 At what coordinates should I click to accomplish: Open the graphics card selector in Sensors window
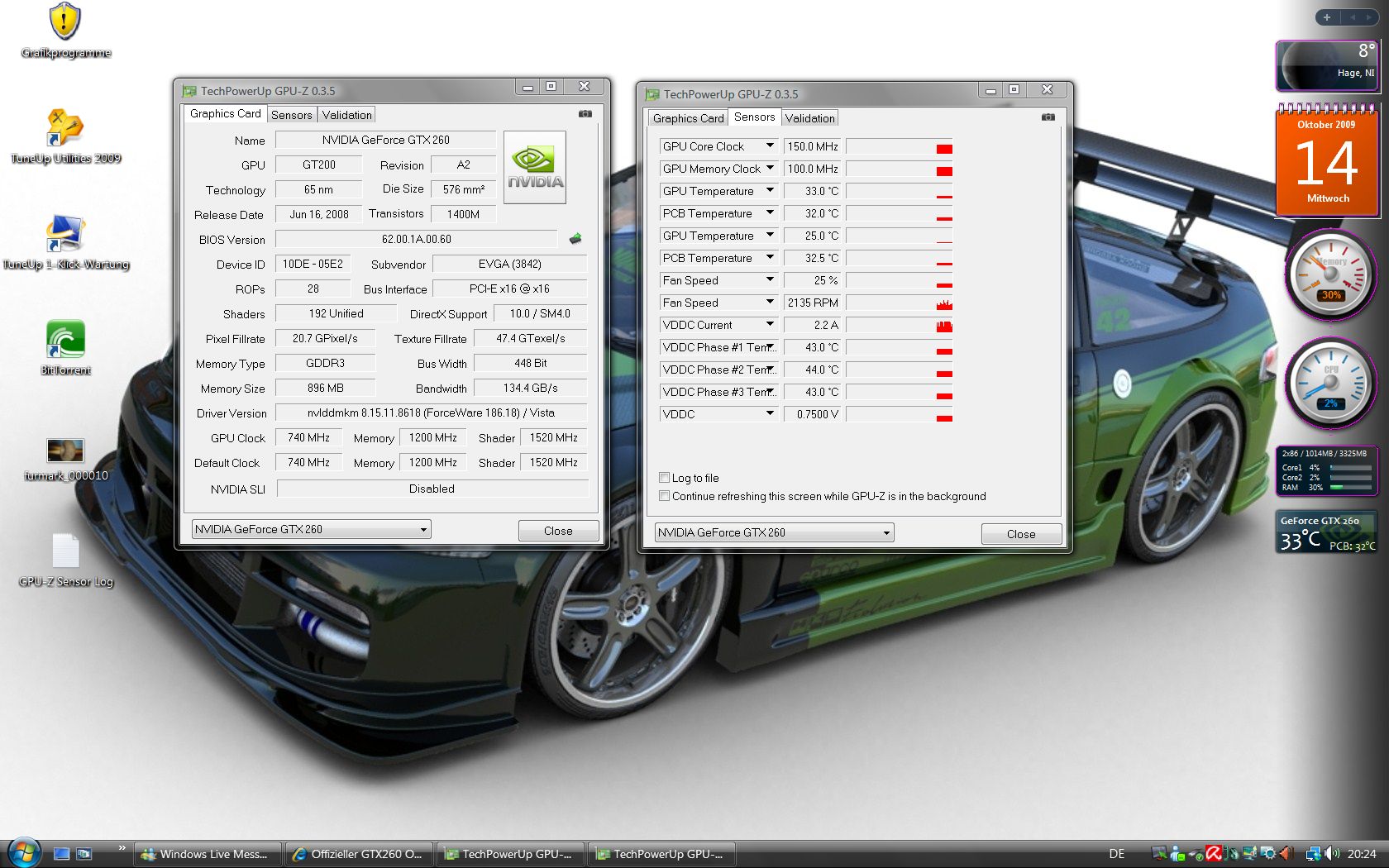[x=775, y=532]
